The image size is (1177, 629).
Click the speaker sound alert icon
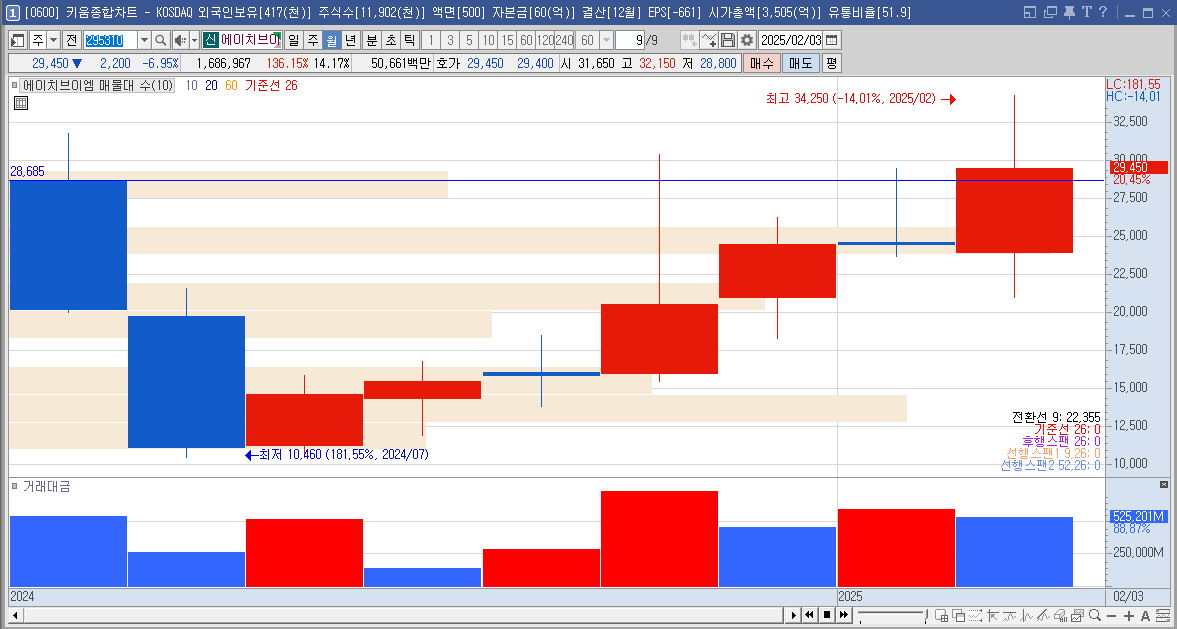(x=179, y=40)
